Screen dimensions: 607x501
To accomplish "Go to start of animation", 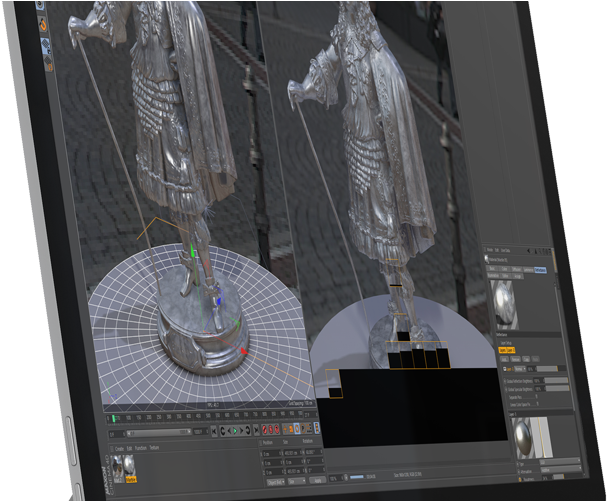I will coord(214,431).
